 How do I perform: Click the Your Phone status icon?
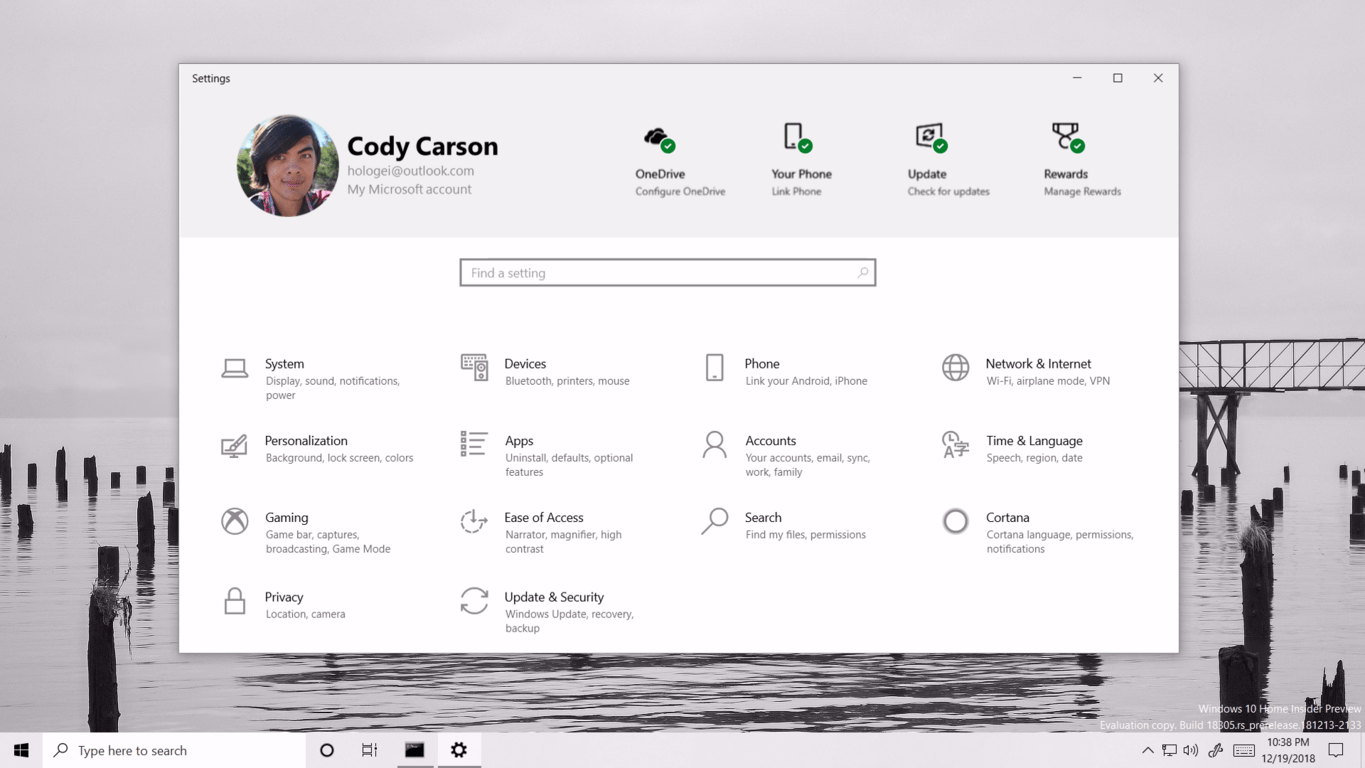[797, 137]
